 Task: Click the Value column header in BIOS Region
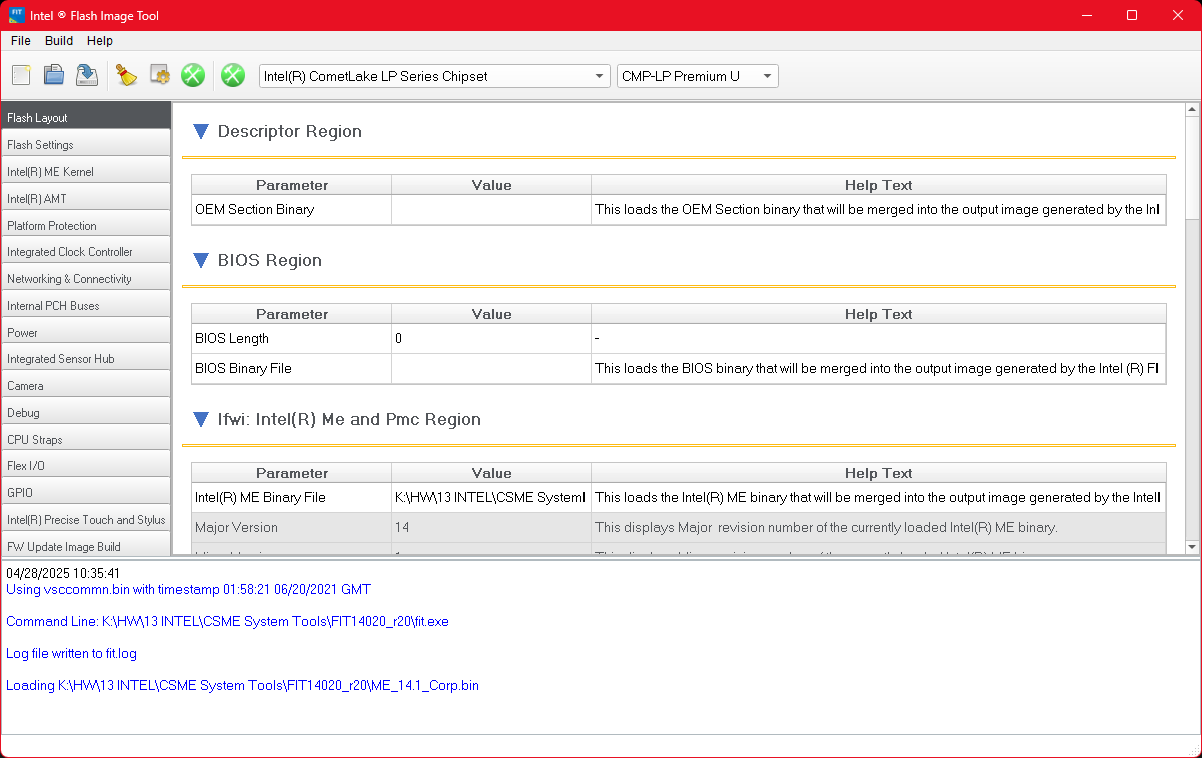point(491,314)
